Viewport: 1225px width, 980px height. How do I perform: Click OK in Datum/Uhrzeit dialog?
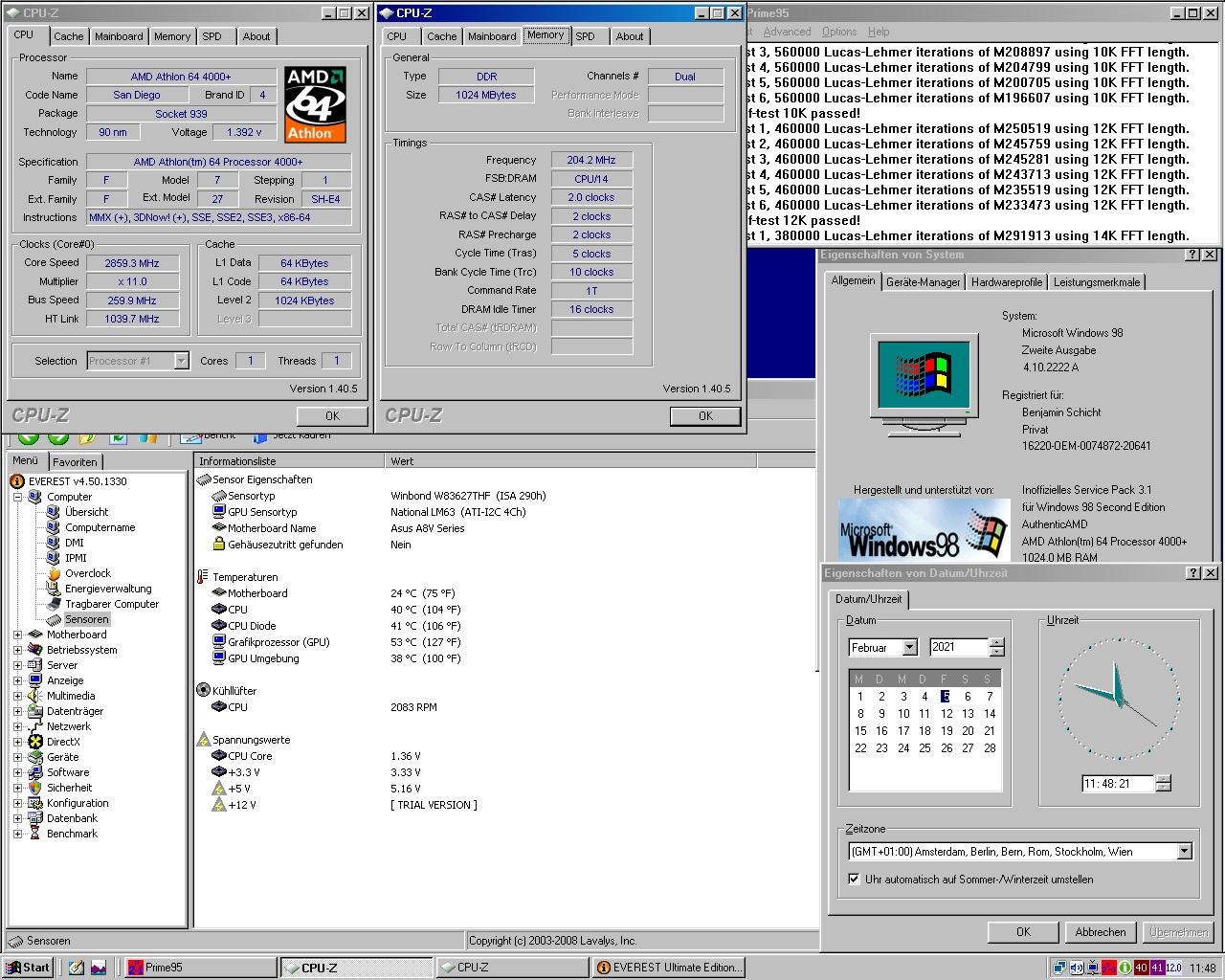[x=1023, y=932]
